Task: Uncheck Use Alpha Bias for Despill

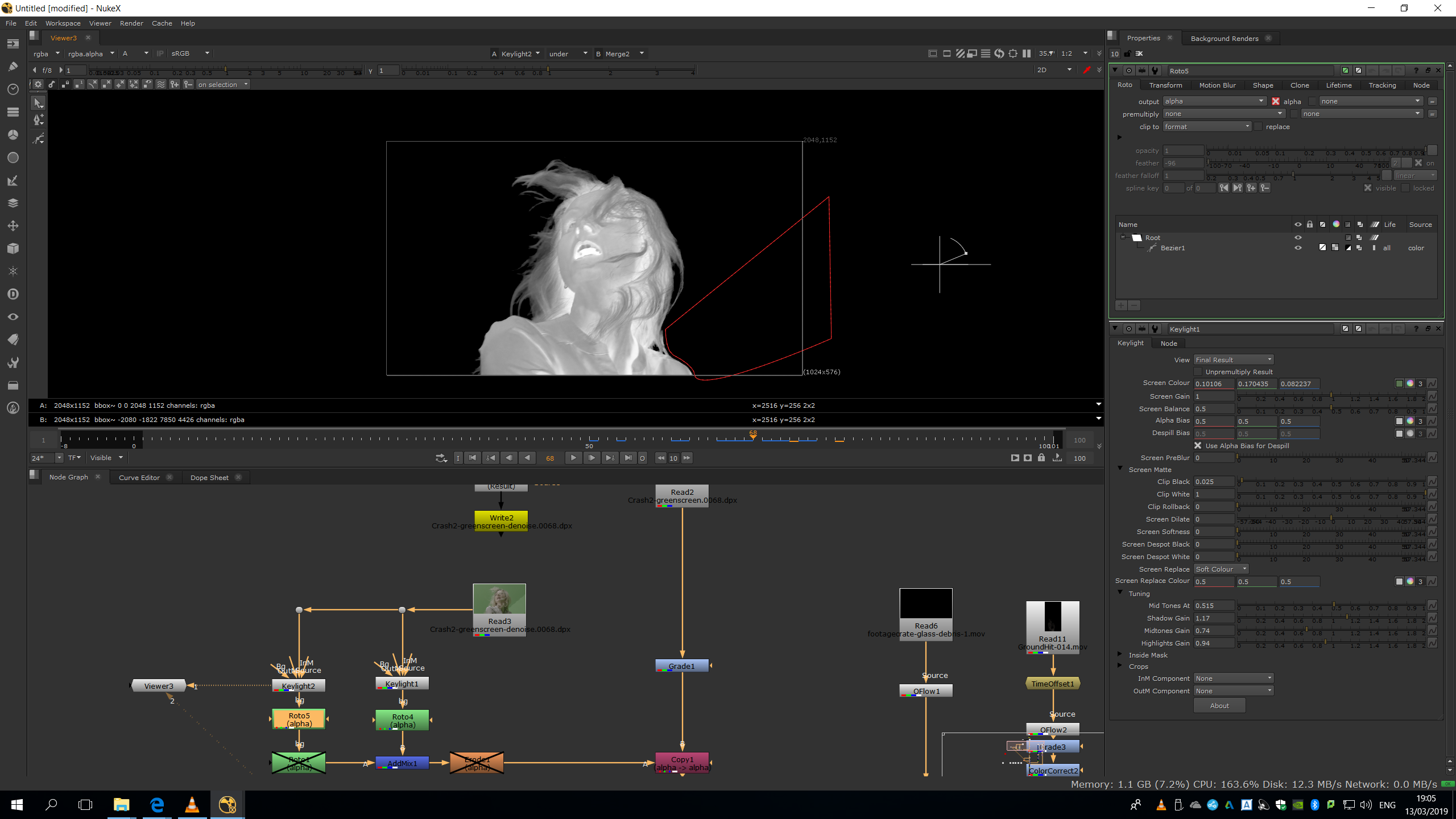Action: click(1198, 446)
